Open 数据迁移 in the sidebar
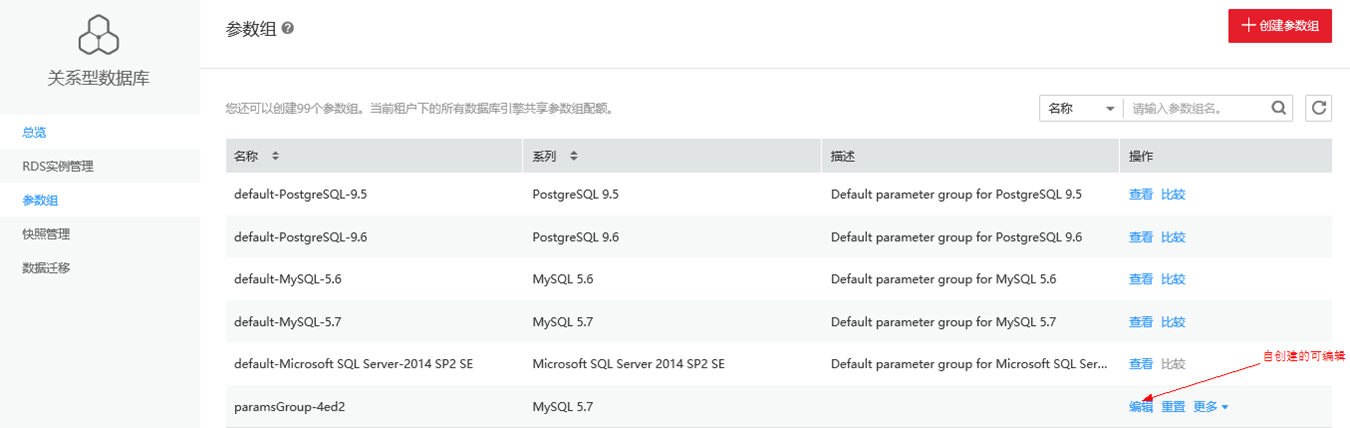The height and width of the screenshot is (428, 1350). (46, 268)
